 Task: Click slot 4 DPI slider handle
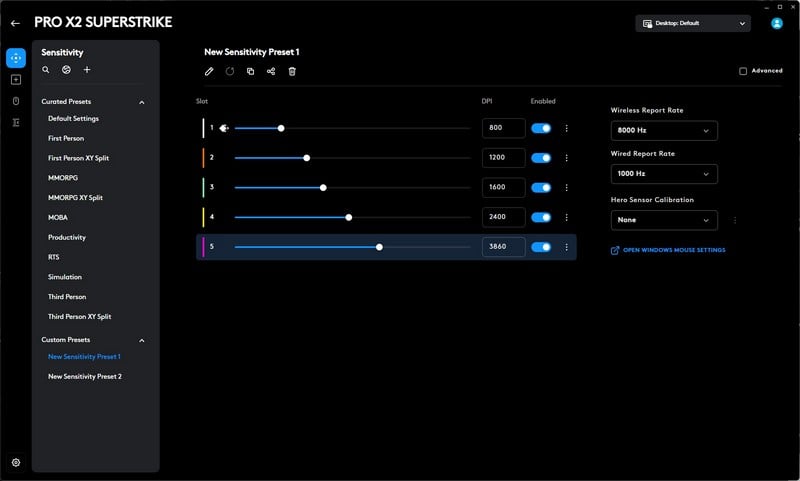tap(348, 217)
